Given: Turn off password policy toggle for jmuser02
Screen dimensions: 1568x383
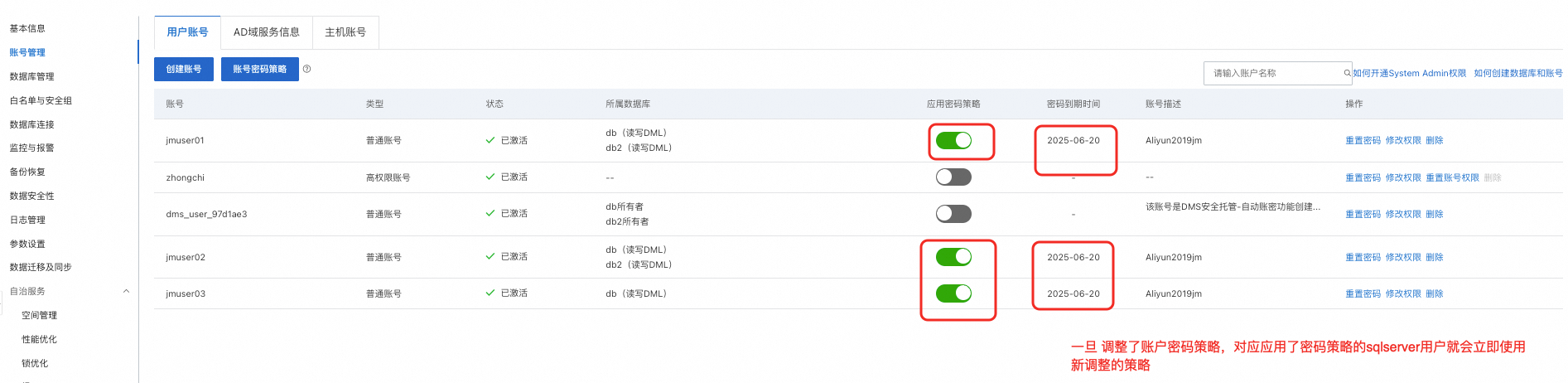Looking at the screenshot, I should point(953,257).
